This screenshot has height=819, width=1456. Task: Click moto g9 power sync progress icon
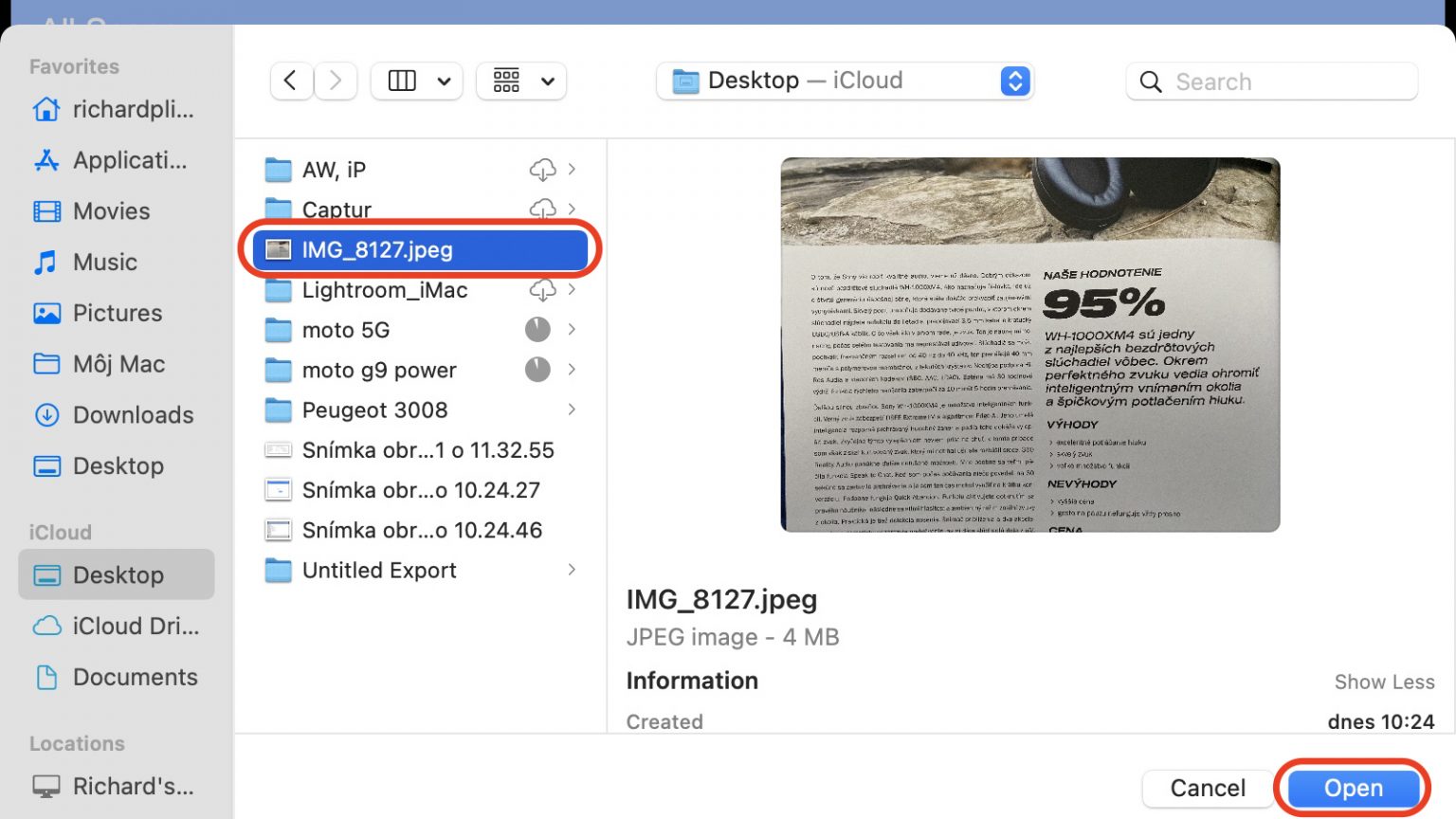click(x=537, y=370)
